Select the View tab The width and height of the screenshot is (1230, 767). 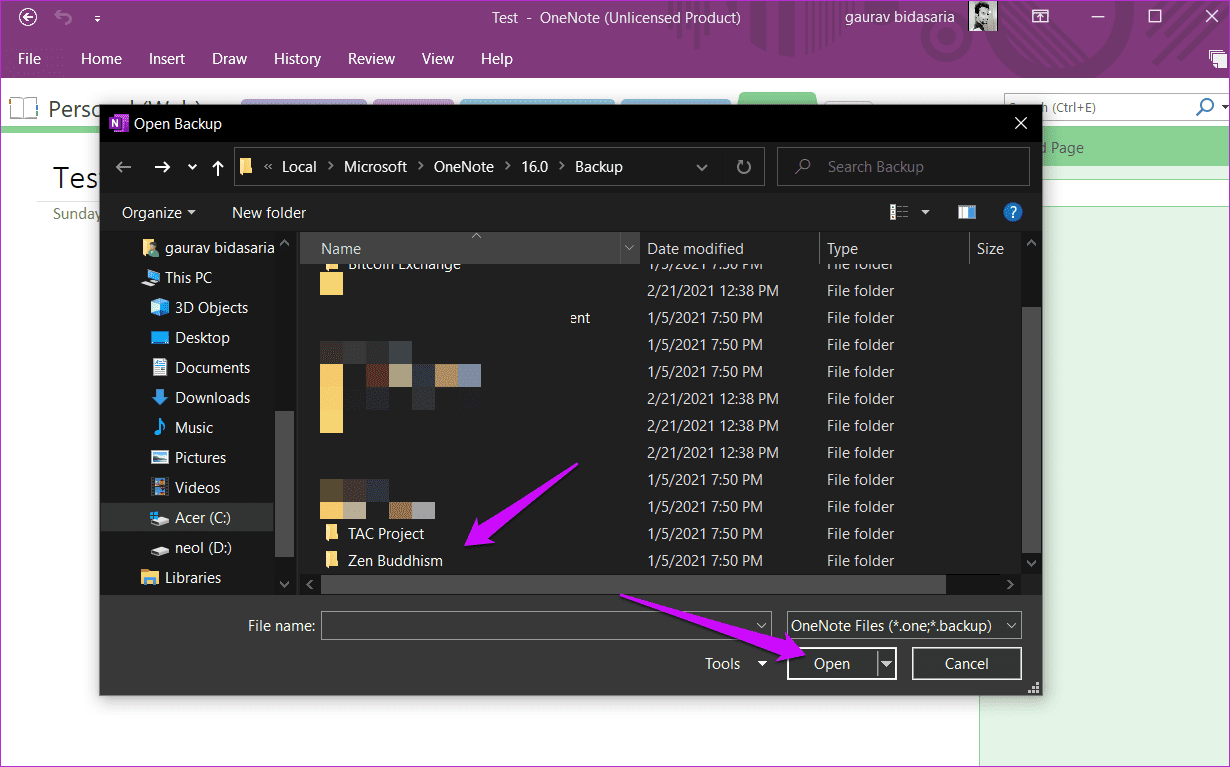click(x=437, y=59)
